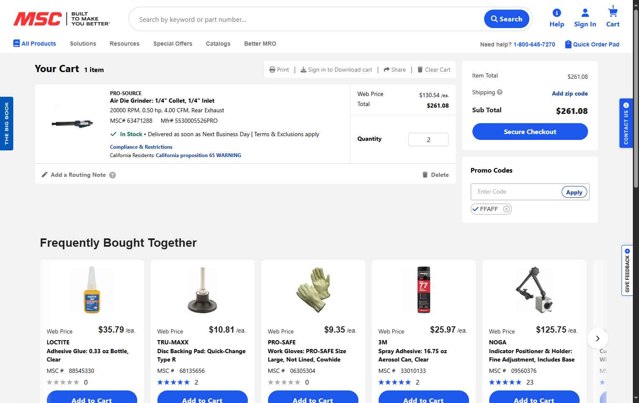
Task: Clear the cart with trash icon
Action: pyautogui.click(x=433, y=70)
